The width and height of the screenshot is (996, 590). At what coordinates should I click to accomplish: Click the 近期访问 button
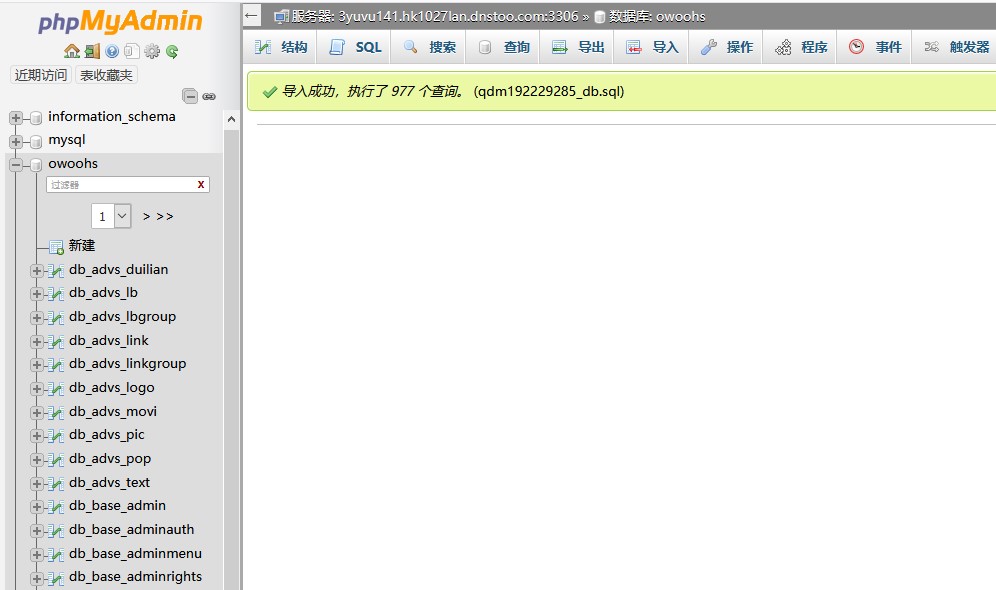coord(41,75)
